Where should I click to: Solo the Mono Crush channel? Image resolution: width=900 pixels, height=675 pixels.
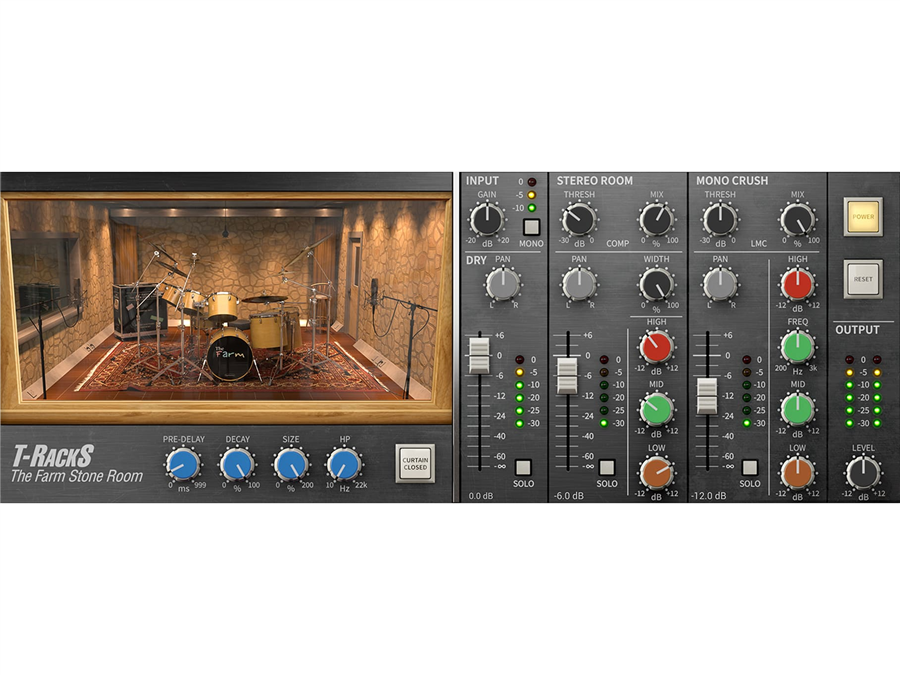pyautogui.click(x=750, y=467)
